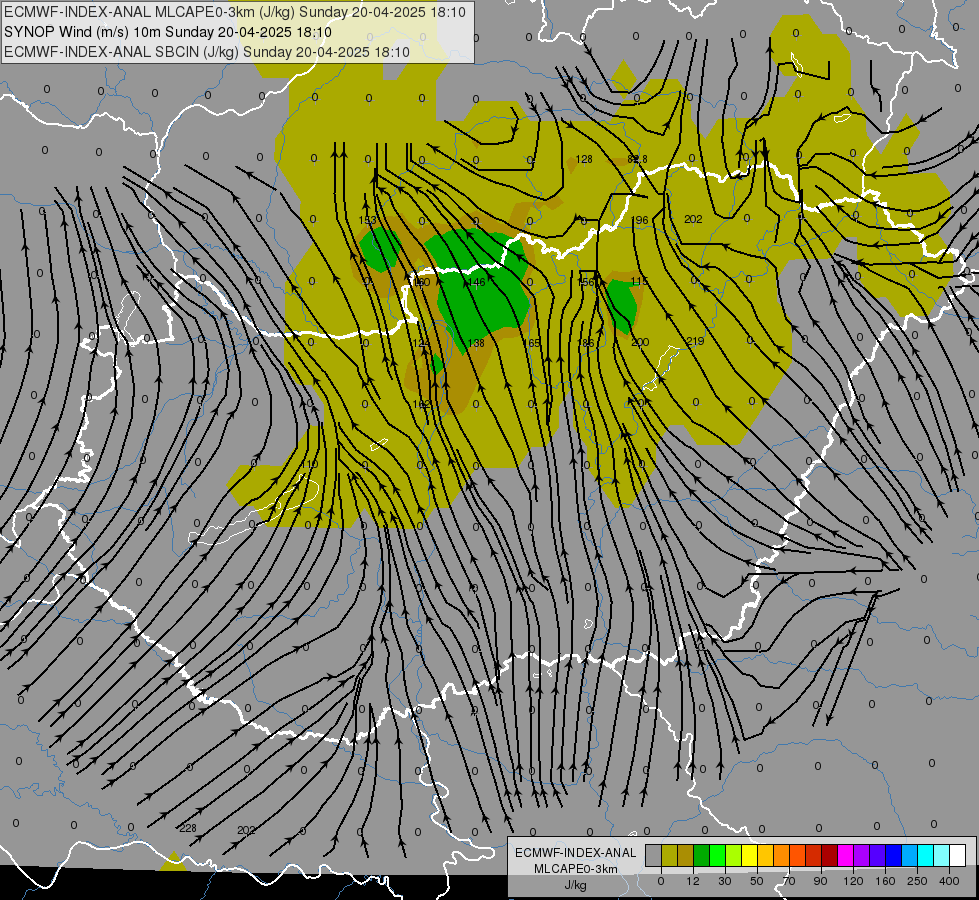Click the map value 110
This screenshot has height=900, width=979.
click(310, 464)
